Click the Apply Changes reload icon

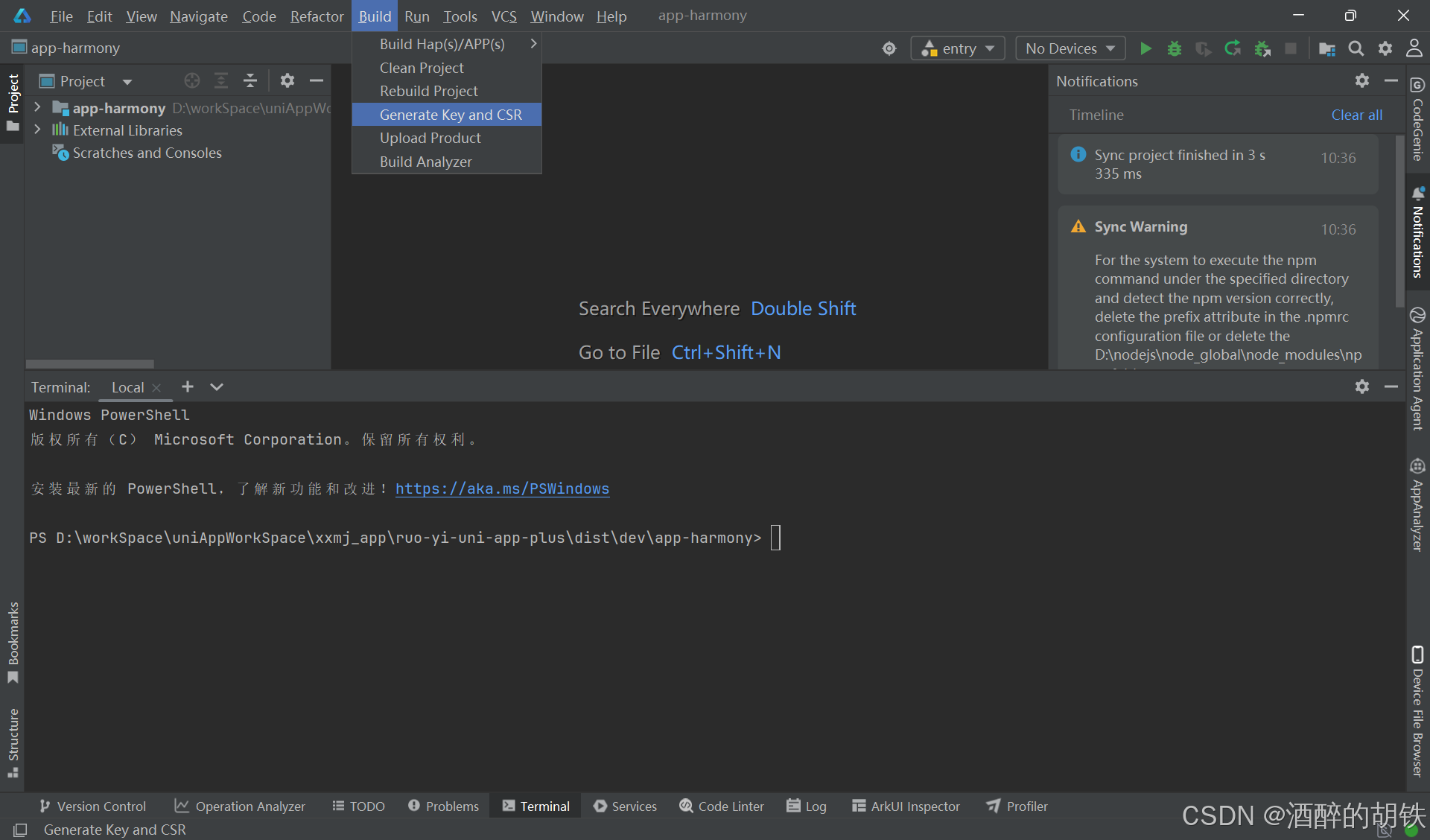(1233, 49)
